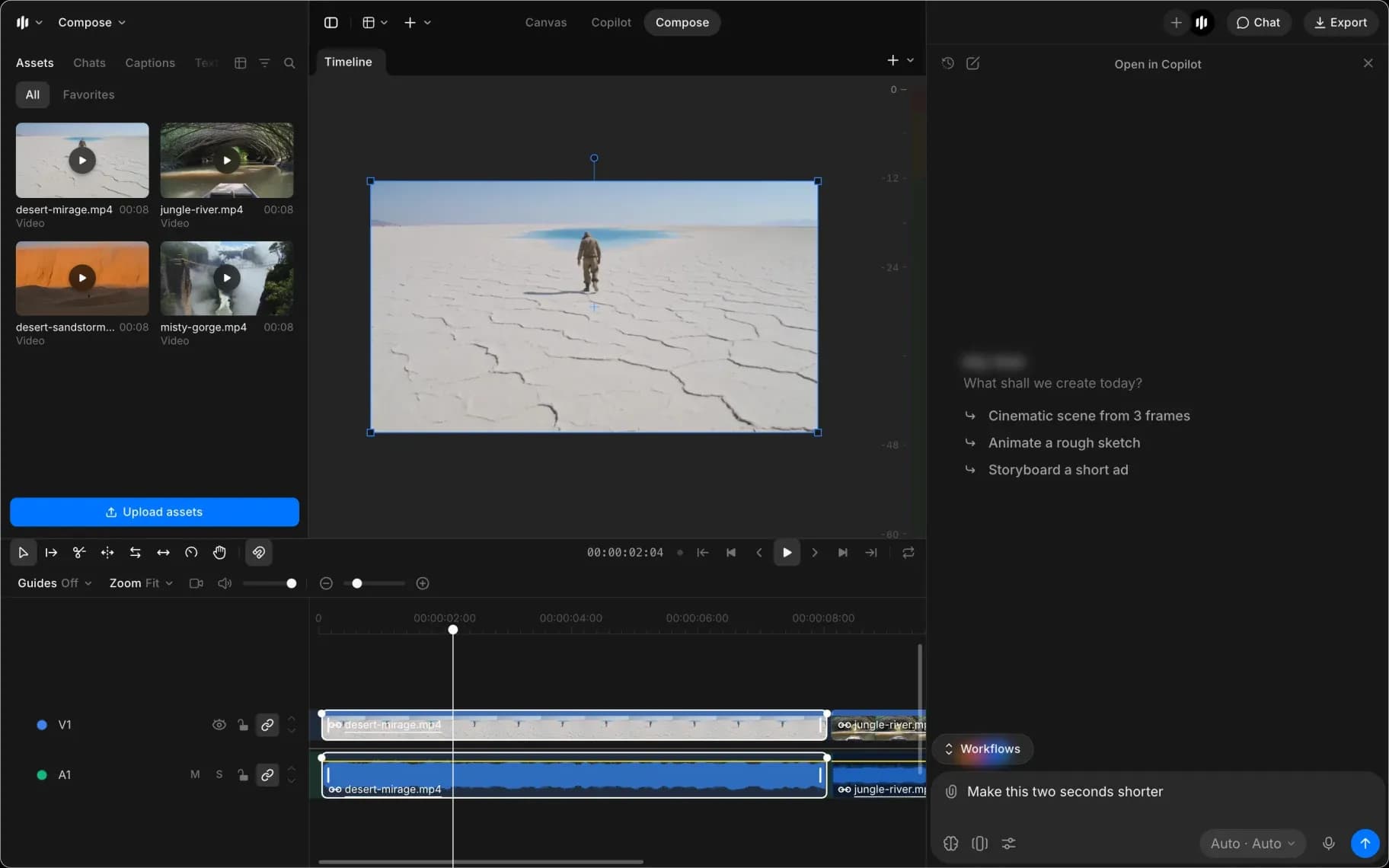Click the attachment paperclip in prompt box
This screenshot has height=868, width=1389.
(x=951, y=792)
